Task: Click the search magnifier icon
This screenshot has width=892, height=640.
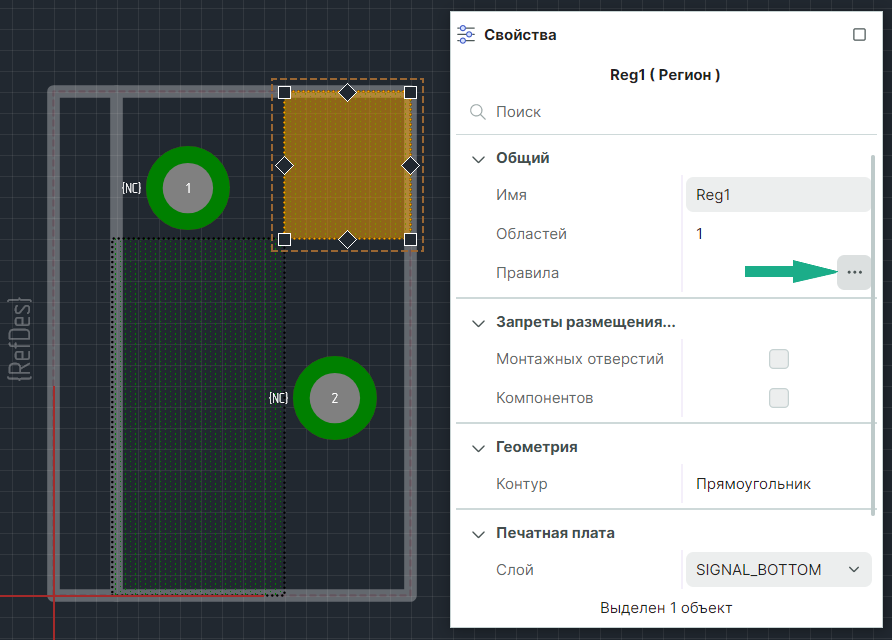Action: click(478, 112)
